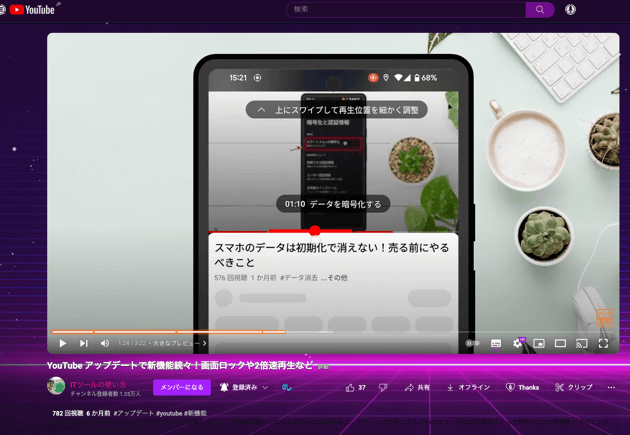Enter full screen mode

coord(603,343)
